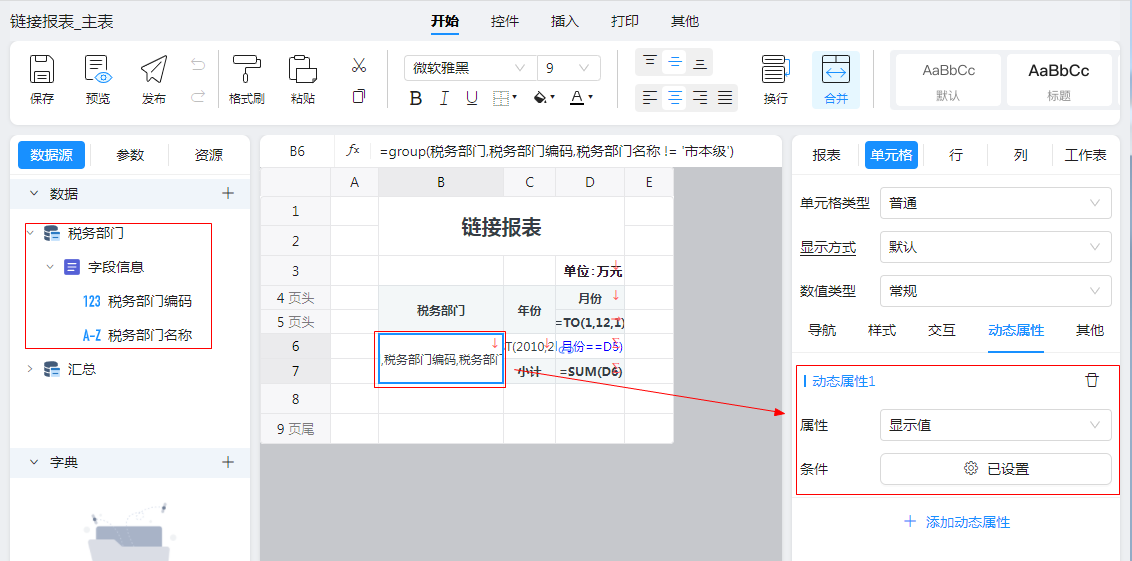Open the fill color picker
Viewport: 1132px width, 561px height.
tap(543, 98)
